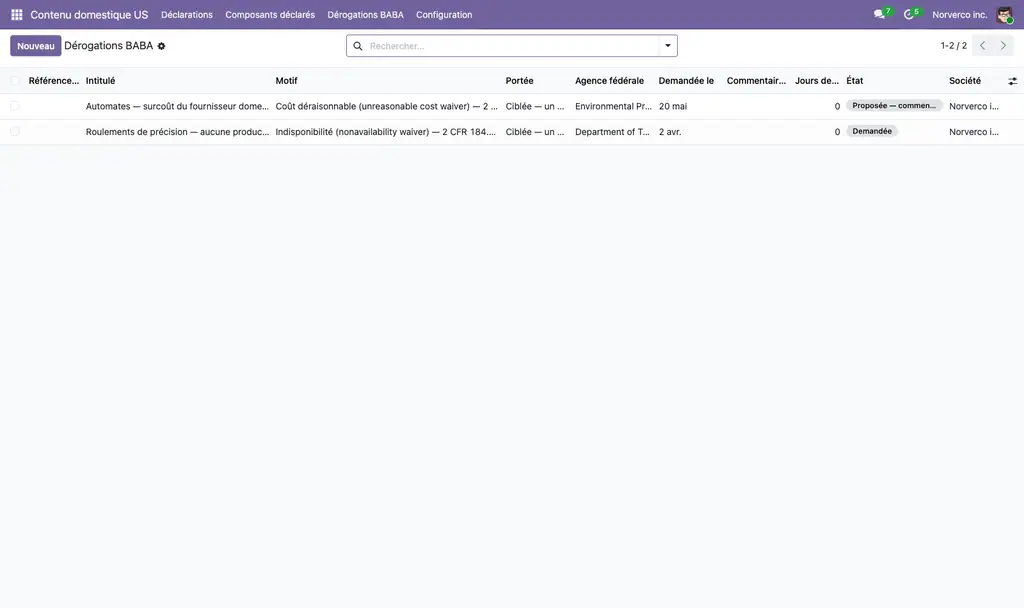Open the Déclarations menu

click(x=187, y=14)
